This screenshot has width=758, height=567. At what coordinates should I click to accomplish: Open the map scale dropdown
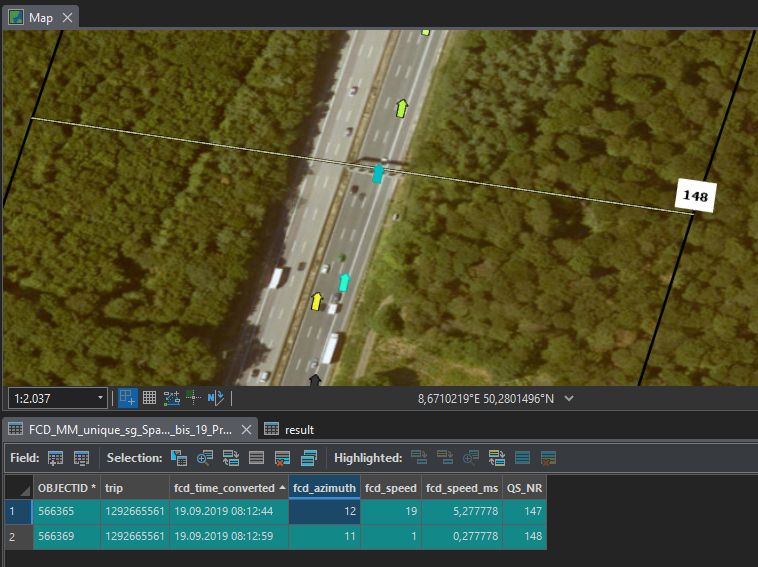pyautogui.click(x=100, y=398)
